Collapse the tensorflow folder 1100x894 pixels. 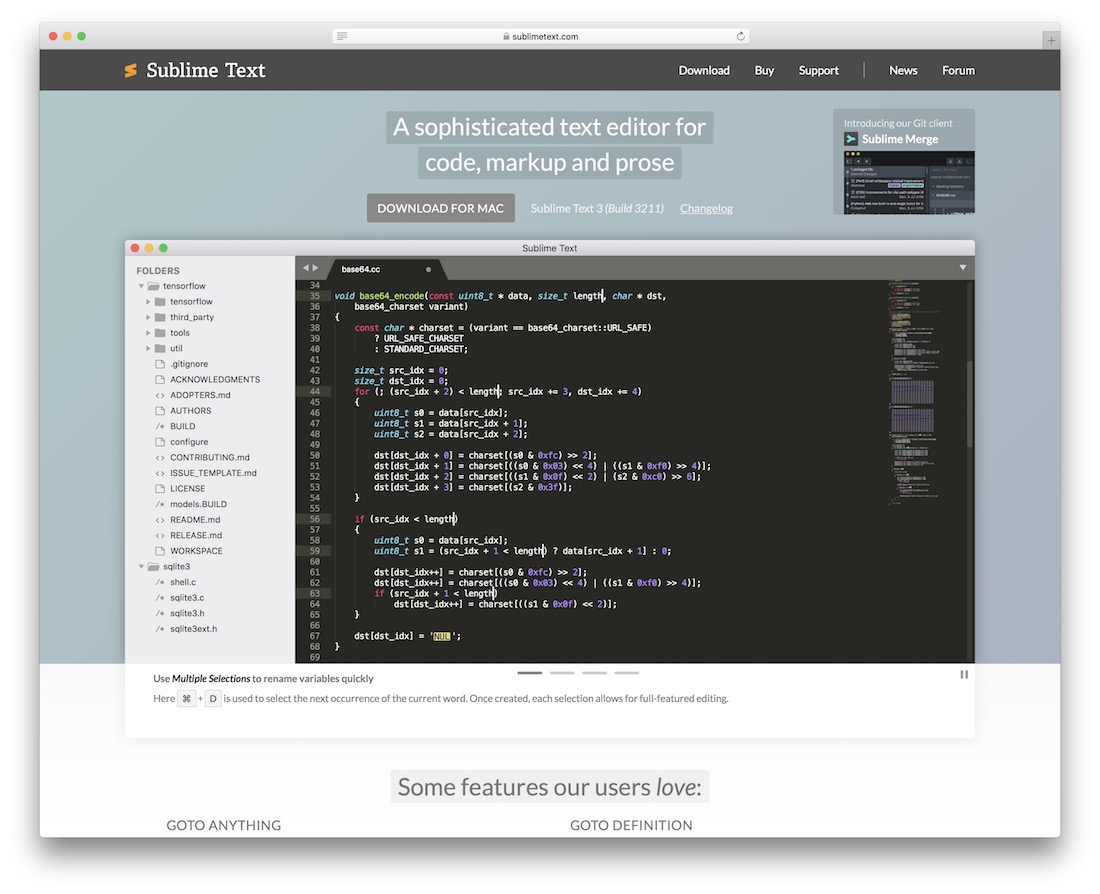[x=142, y=285]
